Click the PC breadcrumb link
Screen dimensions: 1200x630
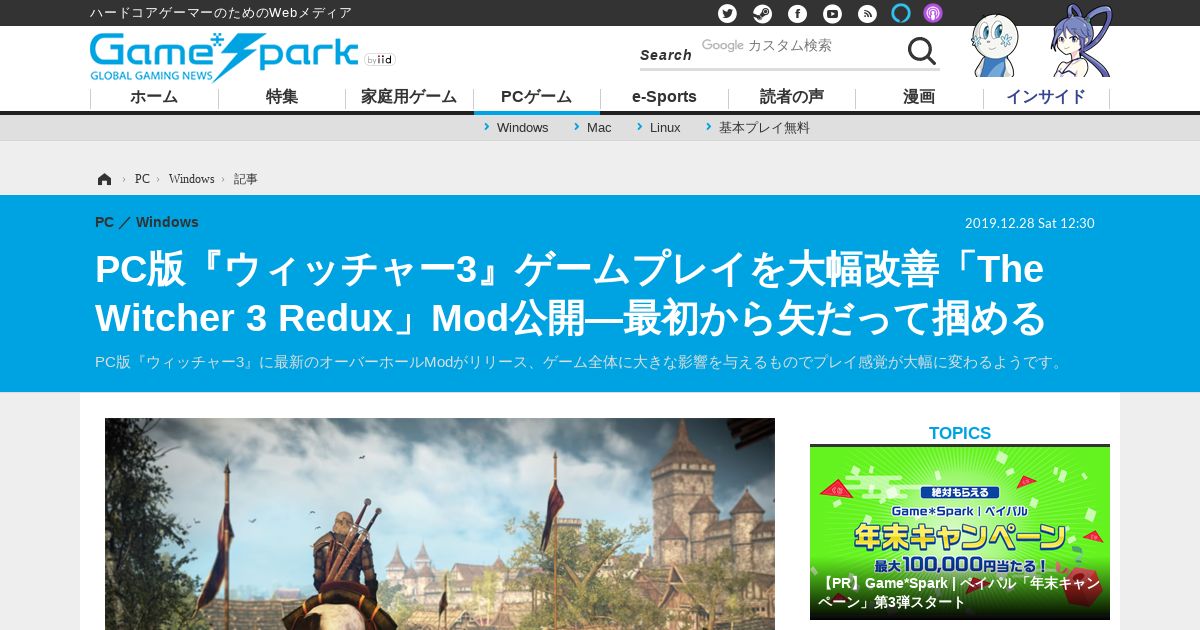pos(142,179)
